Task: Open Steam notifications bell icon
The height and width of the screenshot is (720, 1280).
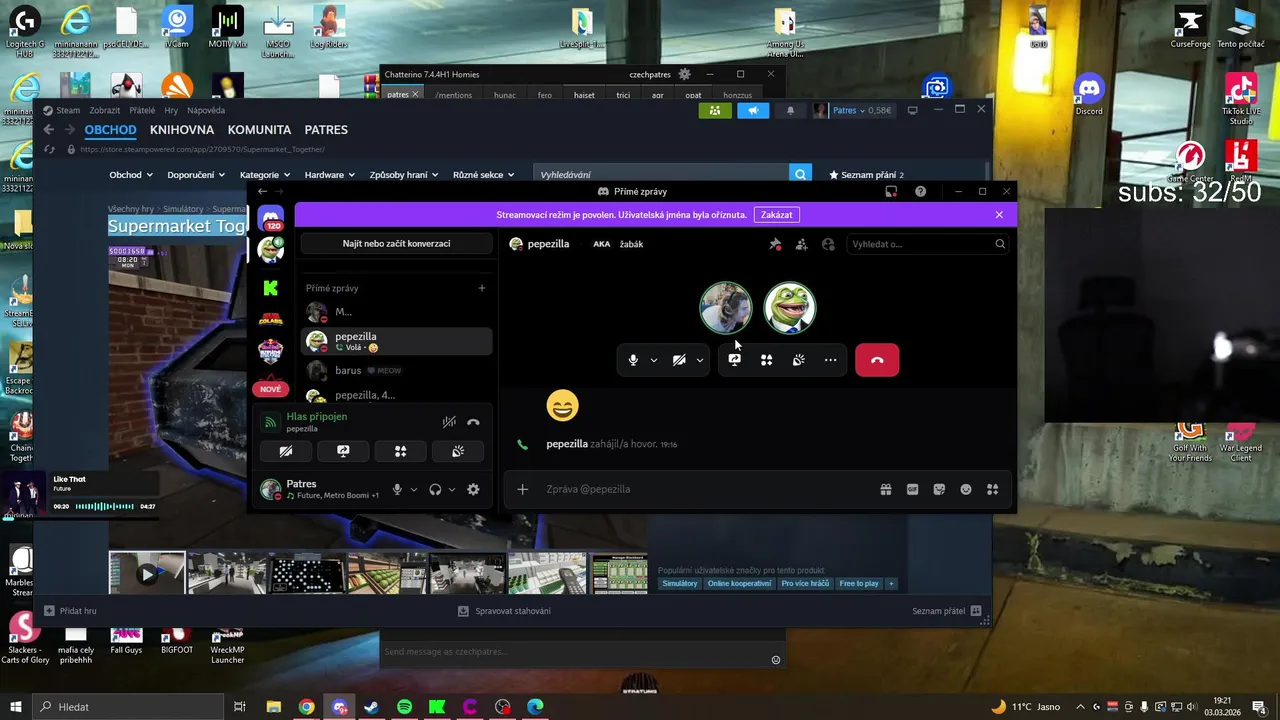Action: pos(790,110)
